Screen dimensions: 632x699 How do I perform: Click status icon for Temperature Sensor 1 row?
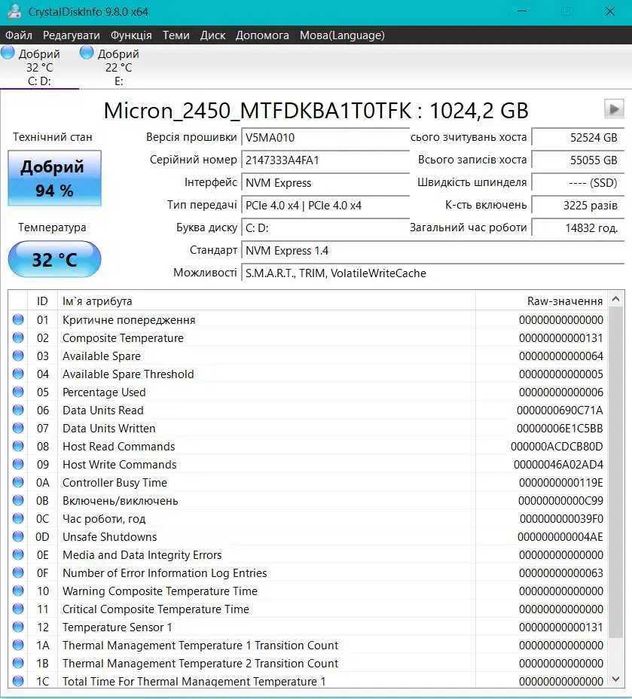coord(18,627)
